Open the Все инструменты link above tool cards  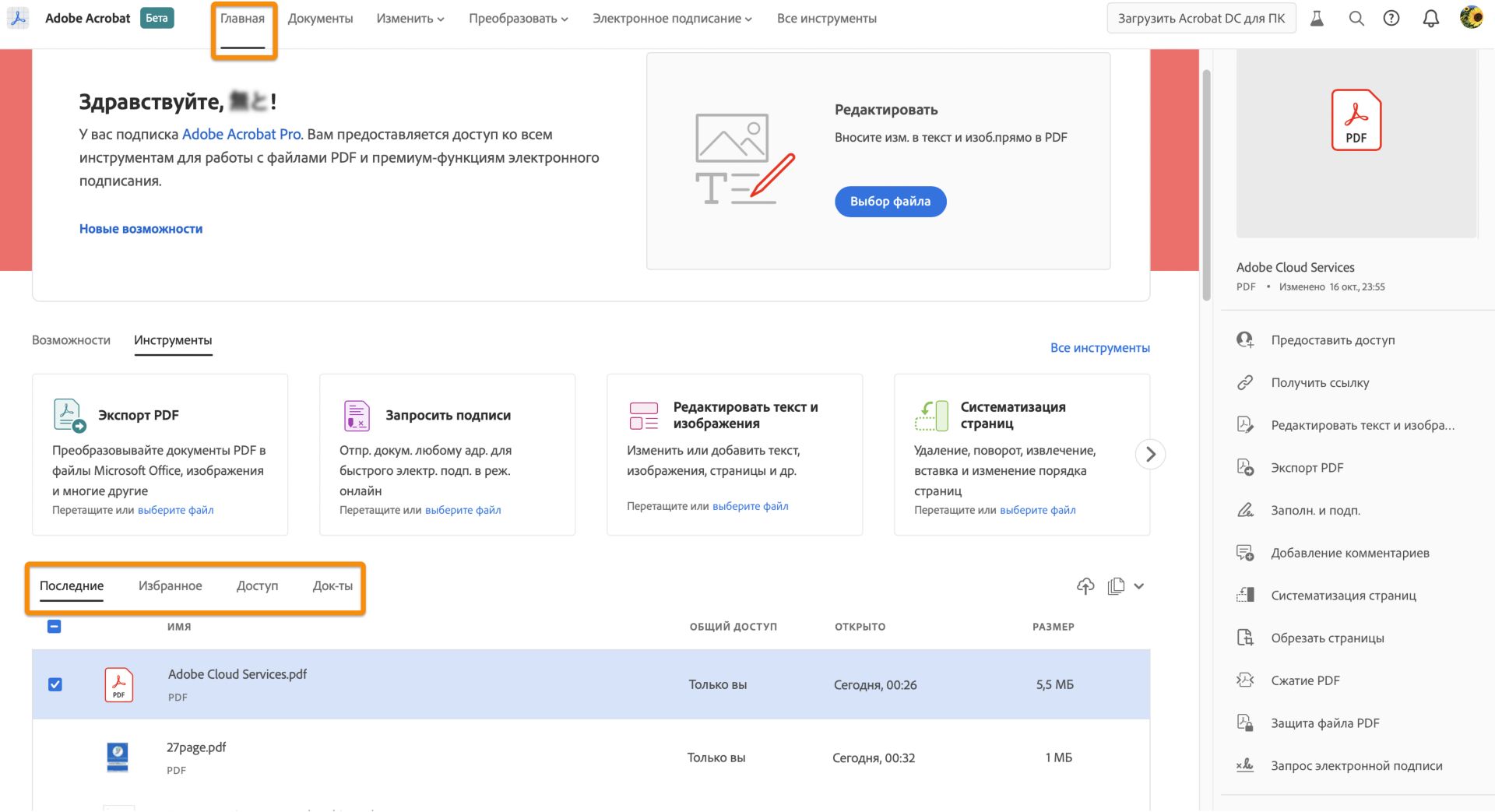[x=1099, y=348]
